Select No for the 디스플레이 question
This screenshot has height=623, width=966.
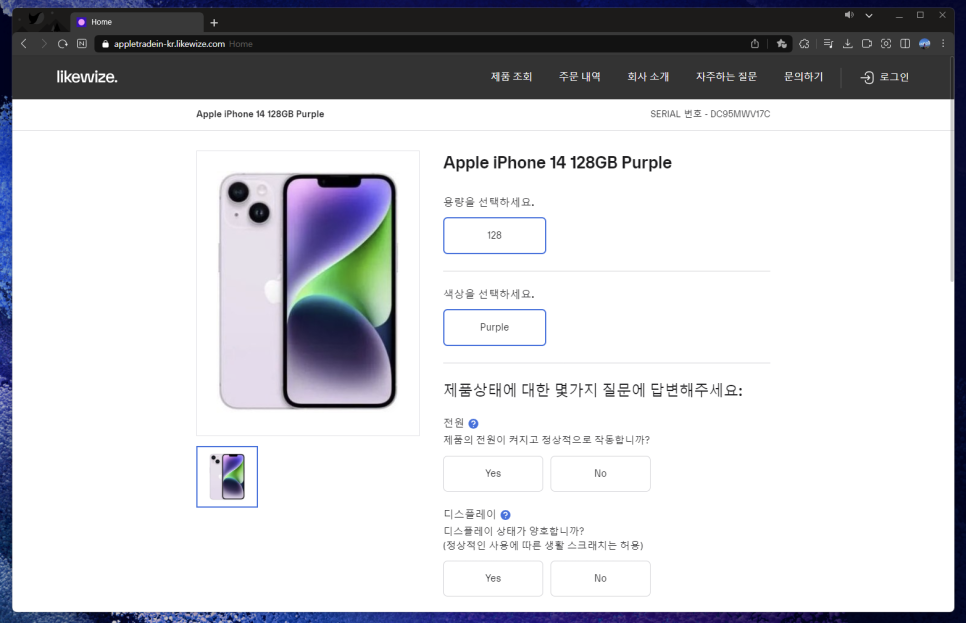click(x=600, y=578)
